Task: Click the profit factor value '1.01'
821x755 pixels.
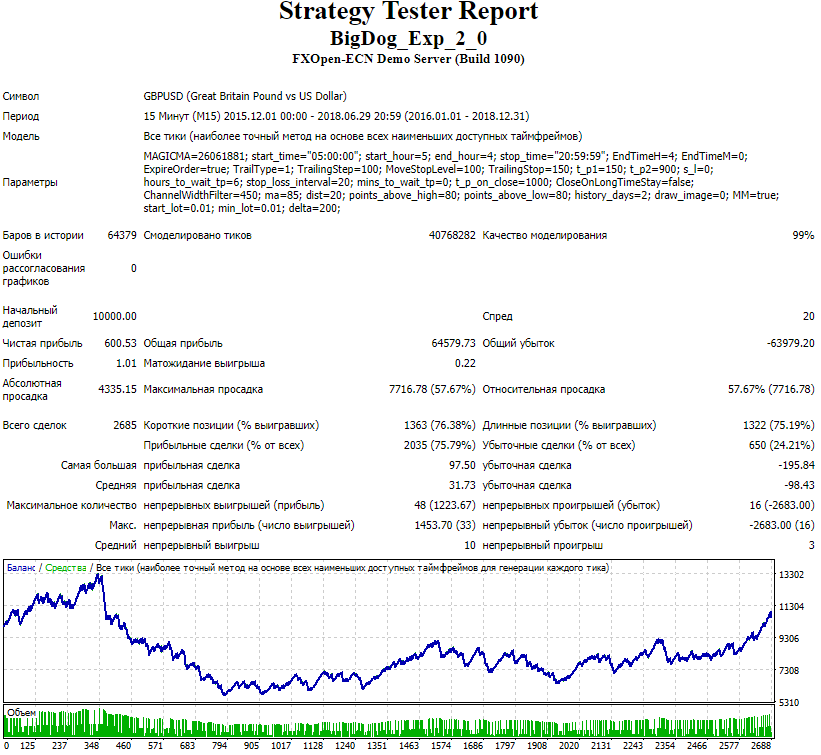Action: coord(126,363)
